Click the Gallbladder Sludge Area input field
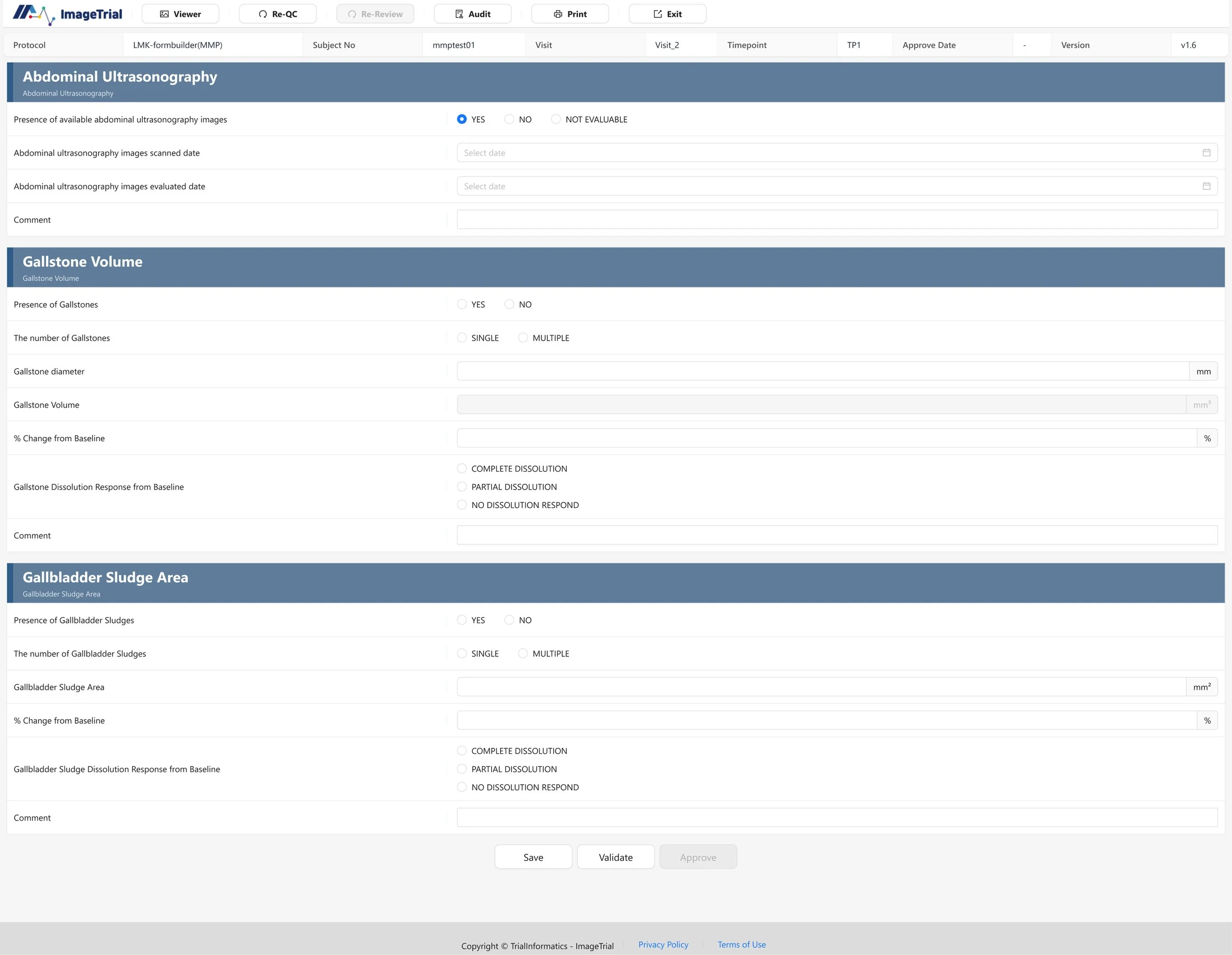This screenshot has height=955, width=1232. click(x=822, y=687)
